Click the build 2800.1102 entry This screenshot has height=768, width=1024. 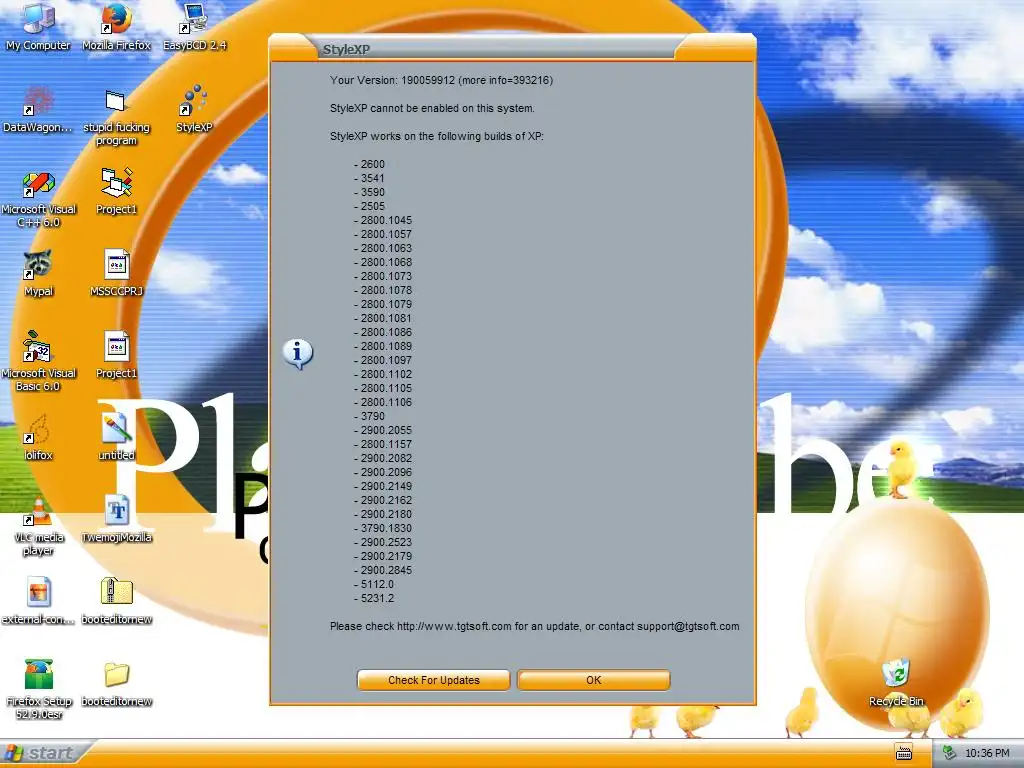click(383, 374)
